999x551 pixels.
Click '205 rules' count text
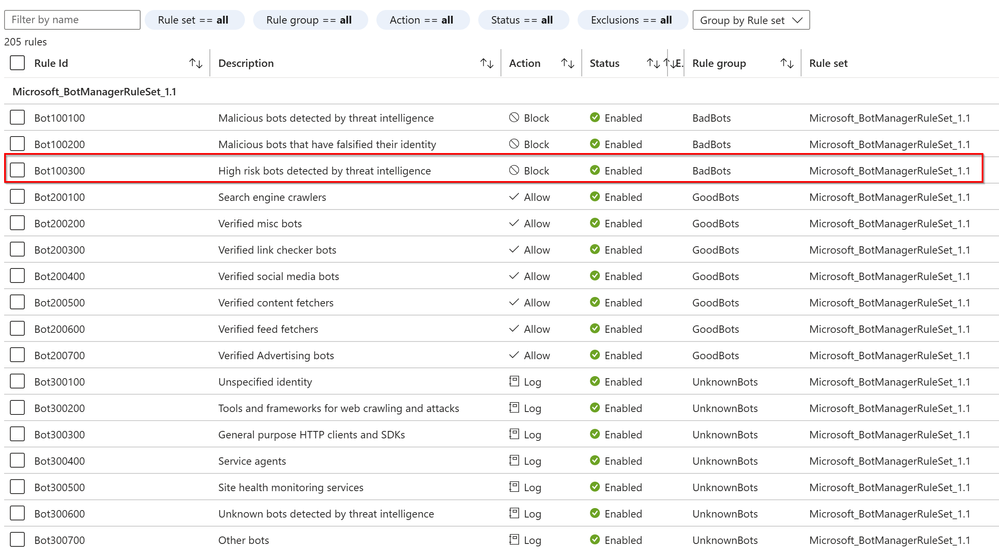click(x=25, y=42)
